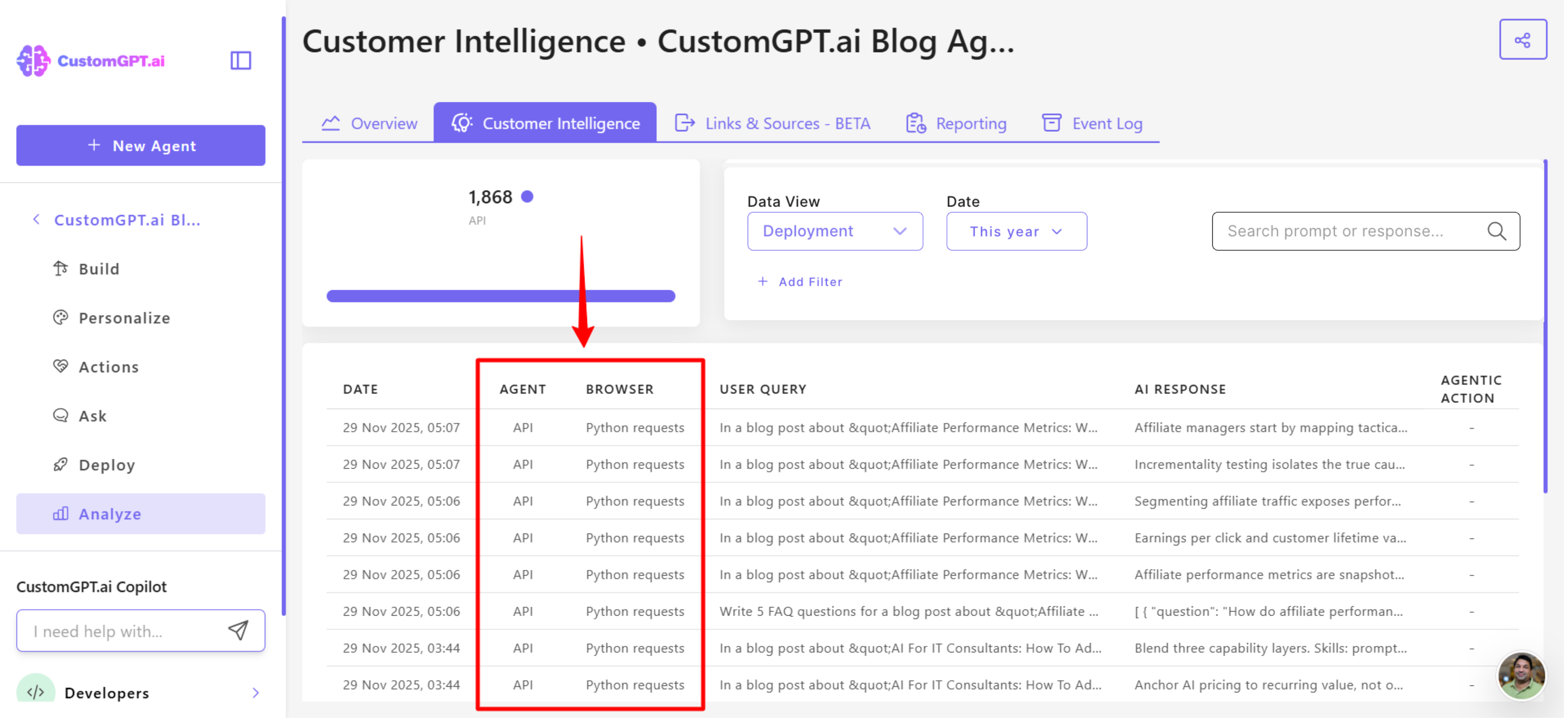Image resolution: width=1568 pixels, height=718 pixels.
Task: Click the Developers code icon
Action: 35,692
